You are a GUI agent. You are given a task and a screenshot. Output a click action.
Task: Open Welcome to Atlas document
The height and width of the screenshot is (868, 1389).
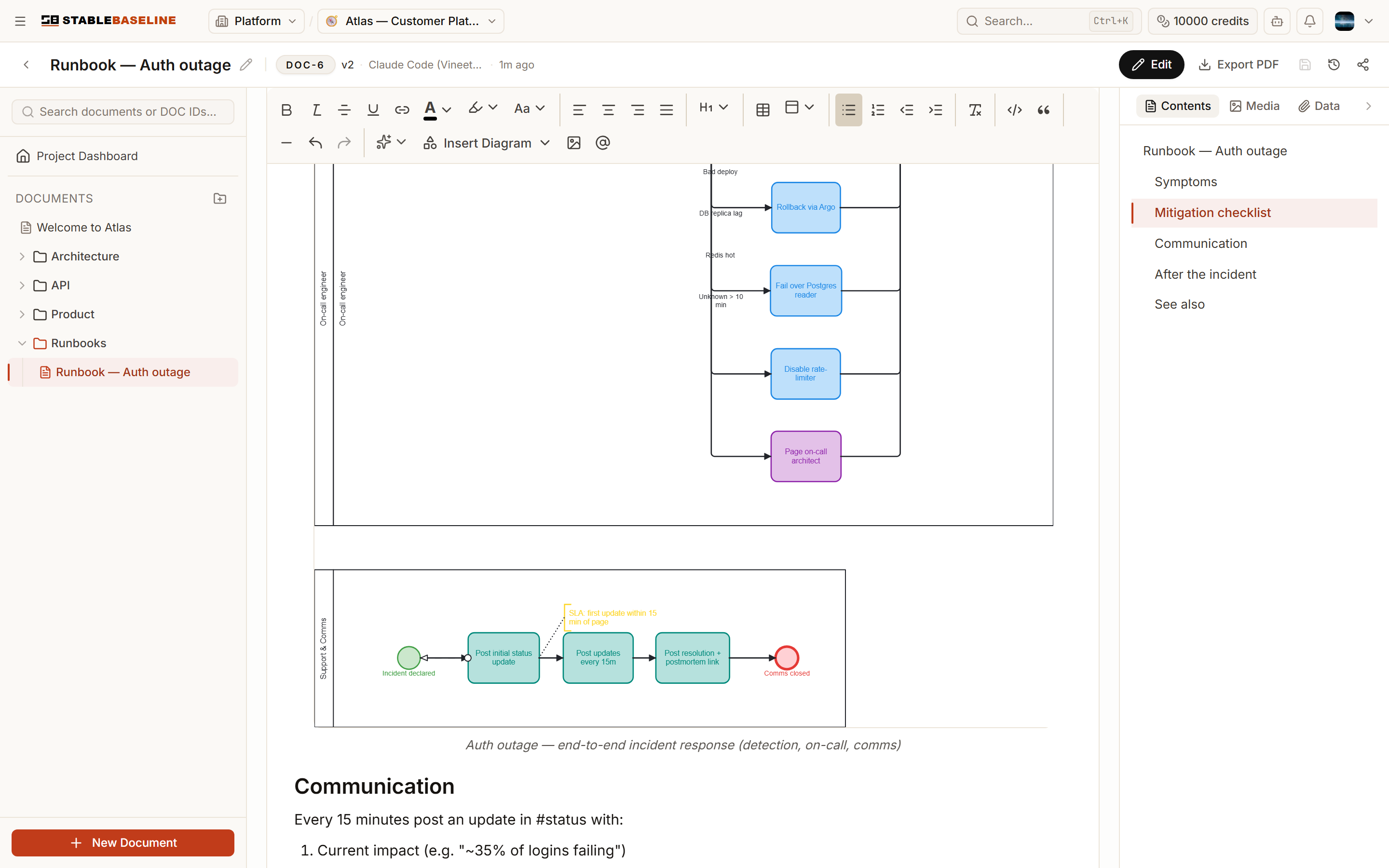(x=84, y=228)
